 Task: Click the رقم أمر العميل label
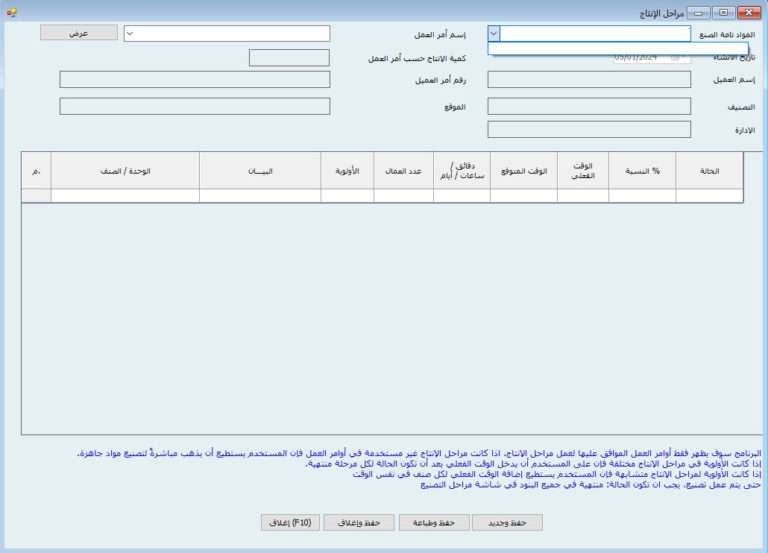click(x=440, y=80)
